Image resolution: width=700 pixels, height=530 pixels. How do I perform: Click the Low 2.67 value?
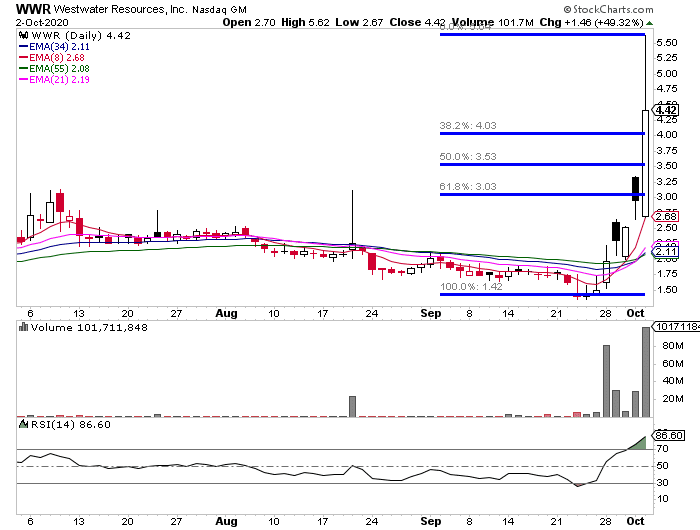click(x=359, y=22)
